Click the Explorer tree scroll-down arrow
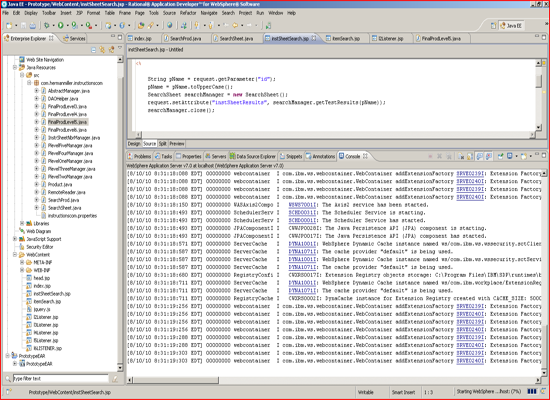550x400 pixels. [120, 368]
